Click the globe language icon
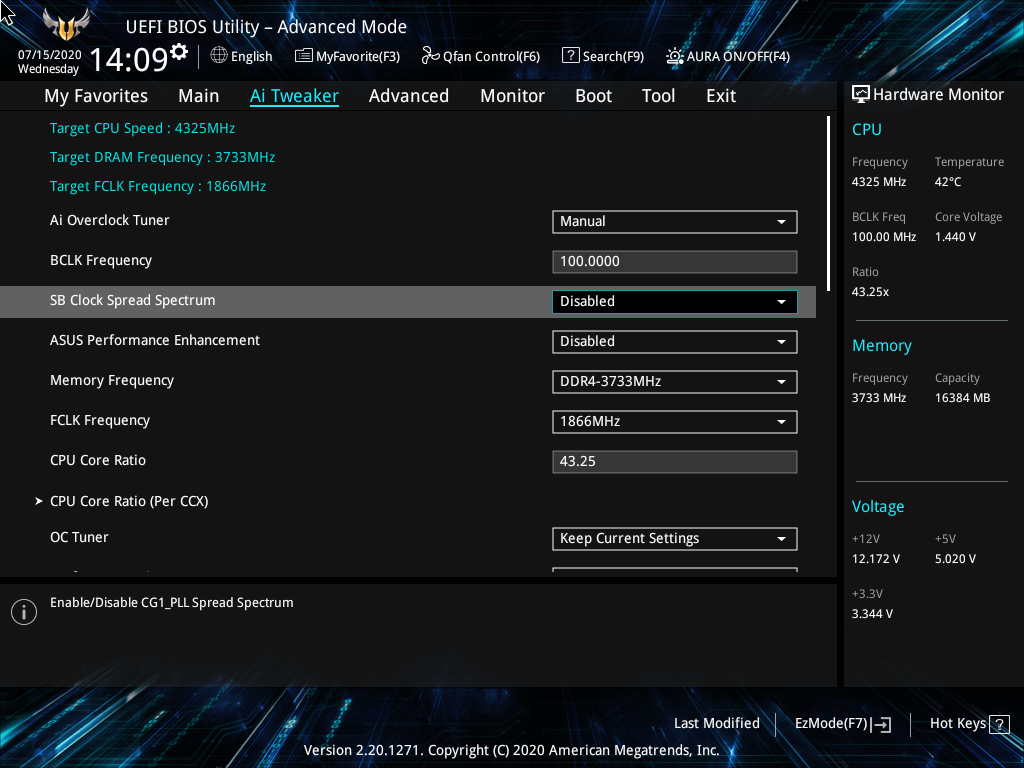This screenshot has width=1024, height=768. point(219,56)
